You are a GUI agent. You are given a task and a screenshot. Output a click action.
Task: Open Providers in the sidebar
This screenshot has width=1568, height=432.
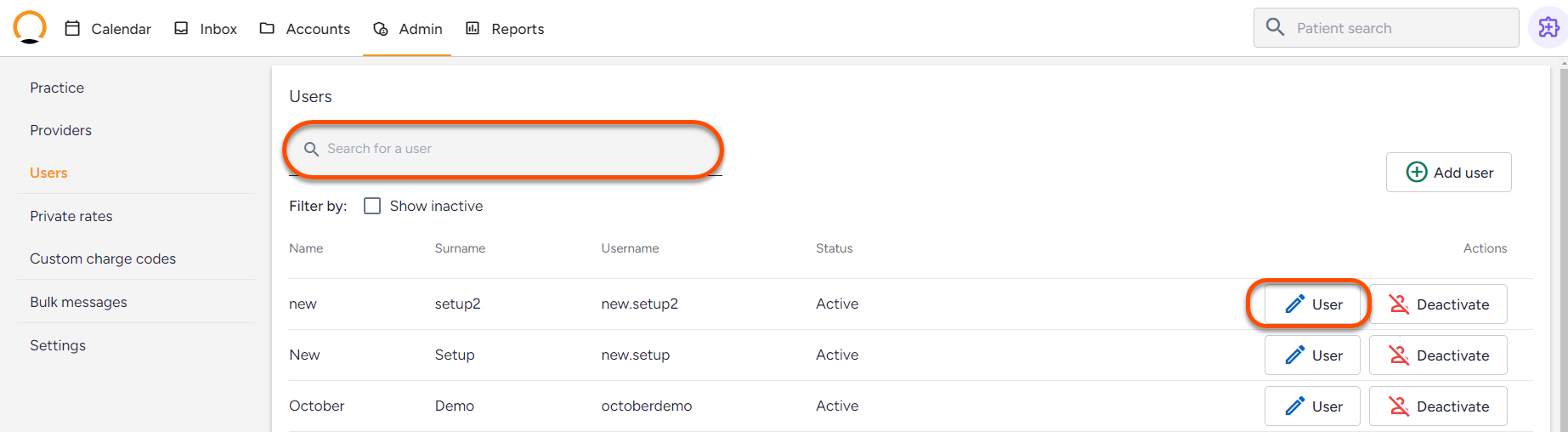click(61, 130)
